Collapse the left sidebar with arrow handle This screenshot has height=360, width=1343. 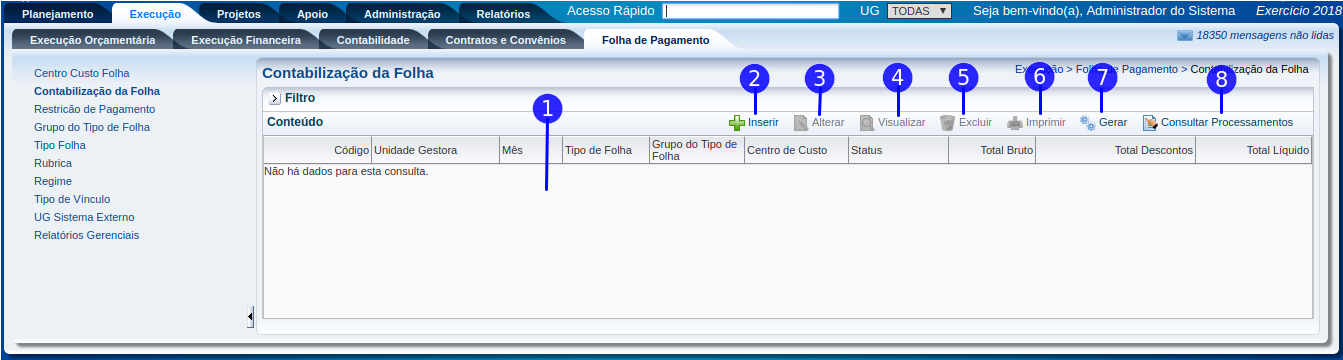coord(250,316)
